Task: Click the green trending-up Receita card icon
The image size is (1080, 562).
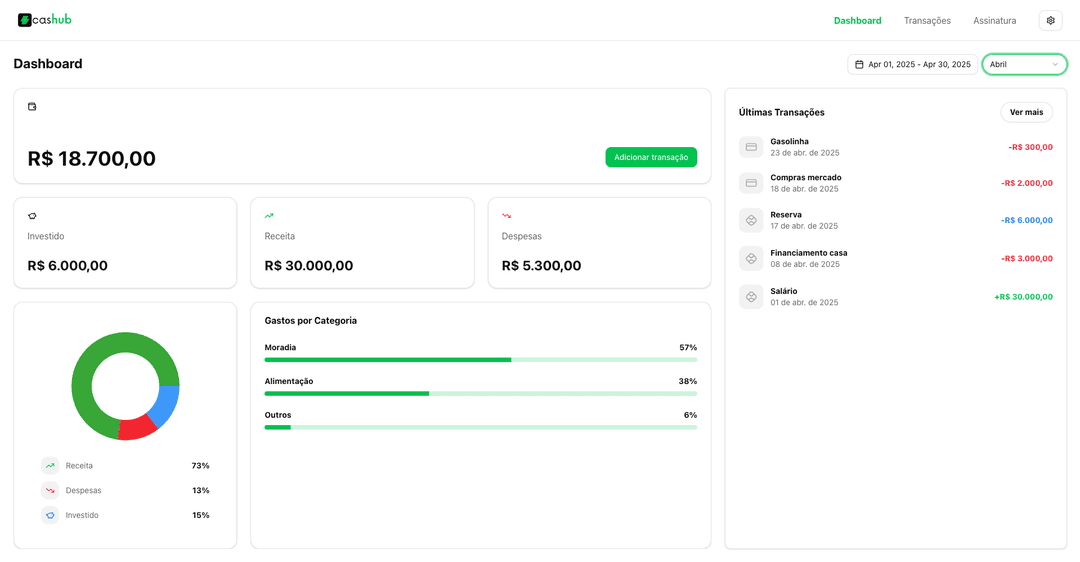Action: pos(269,216)
